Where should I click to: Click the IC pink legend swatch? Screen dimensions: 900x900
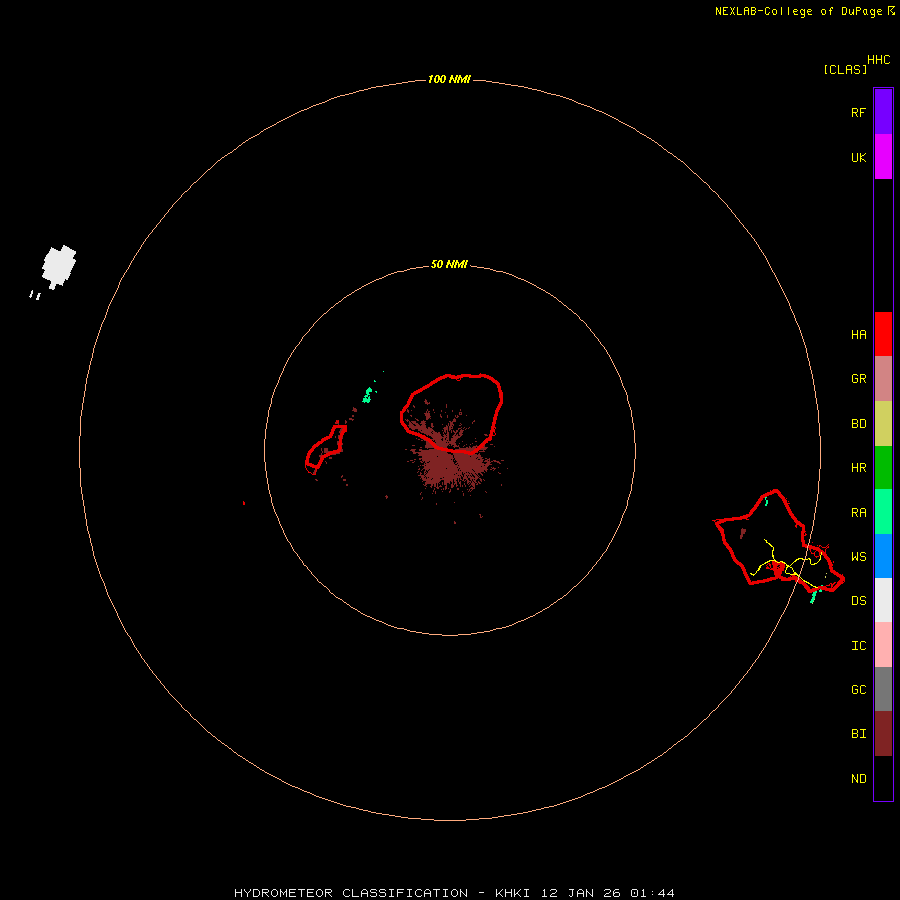coord(883,645)
